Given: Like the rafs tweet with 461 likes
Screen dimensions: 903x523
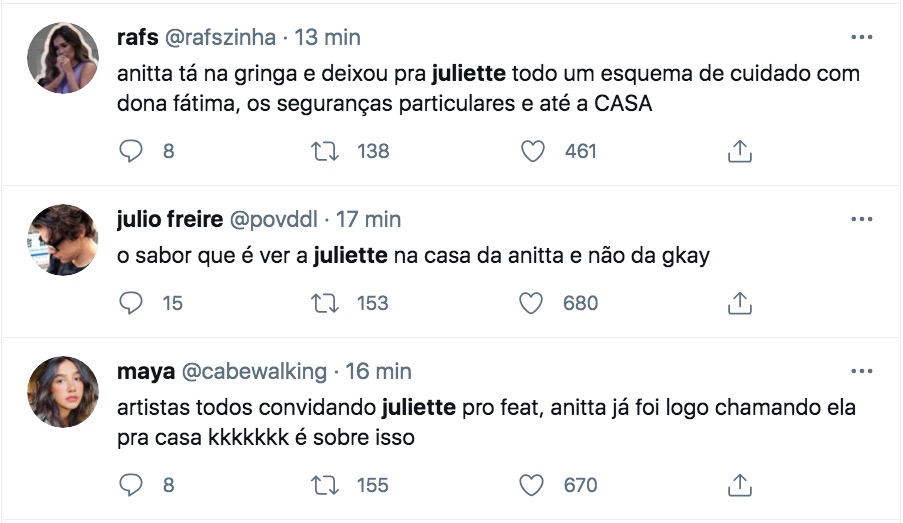Looking at the screenshot, I should [x=534, y=151].
